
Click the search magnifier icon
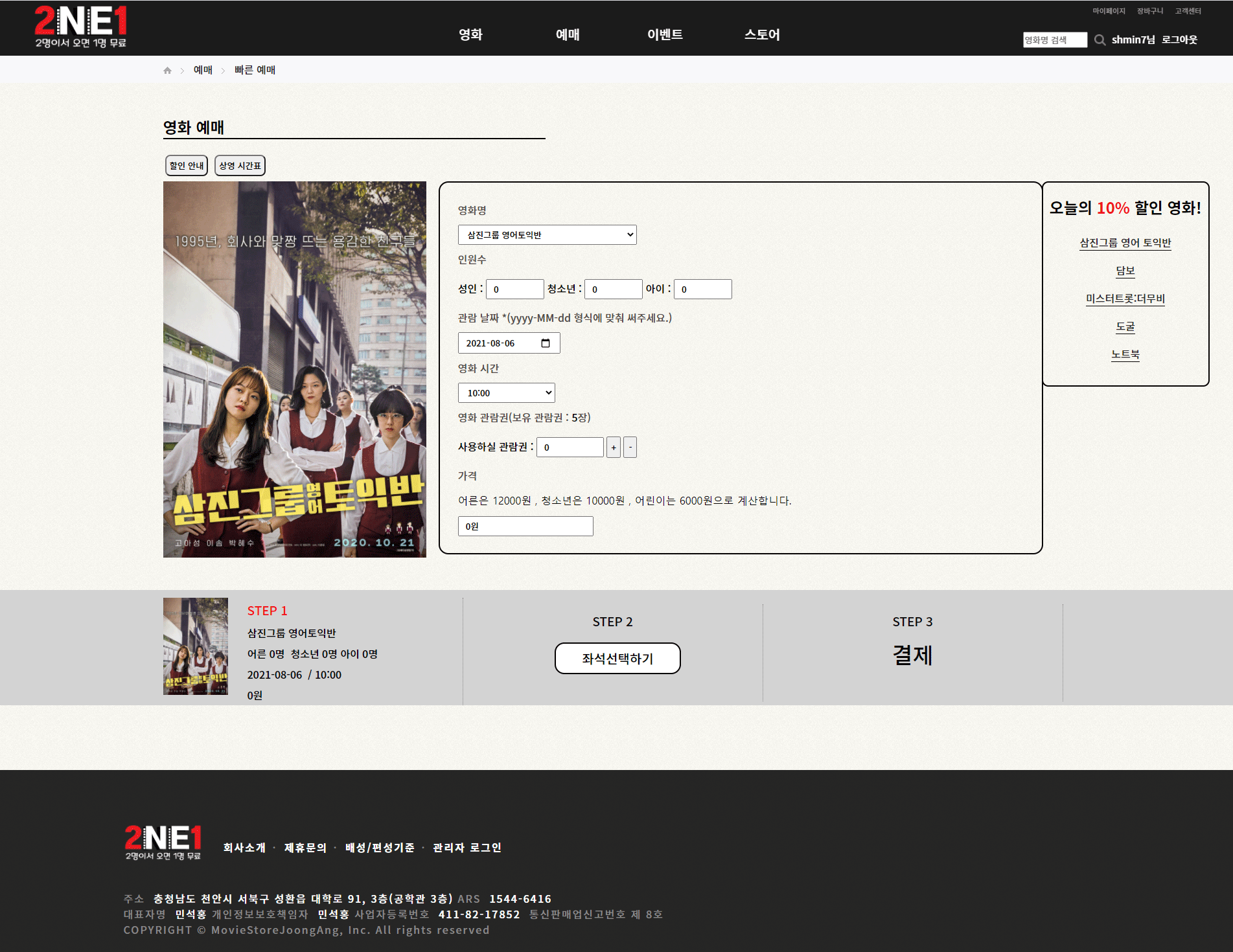click(1100, 40)
